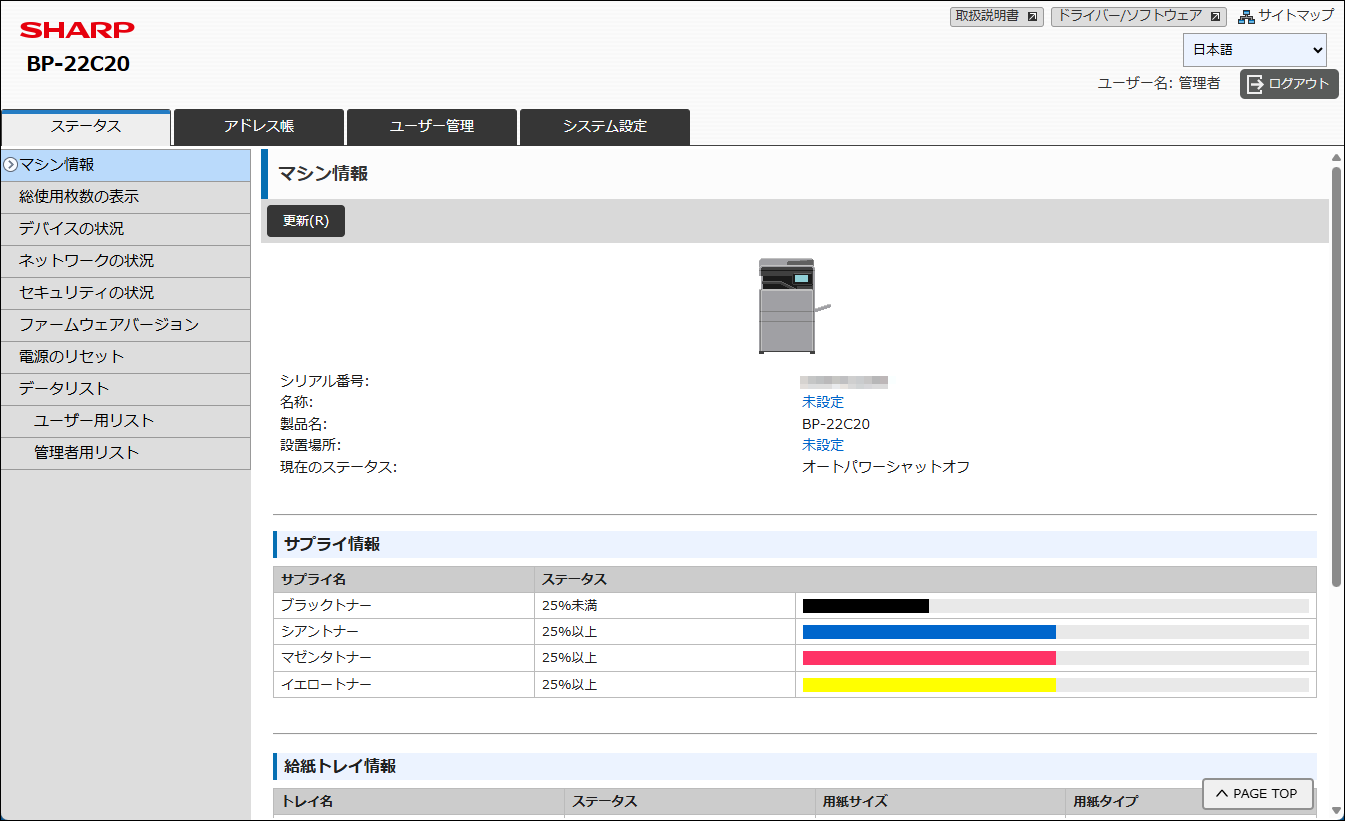The width and height of the screenshot is (1345, 821).
Task: Open the 取扱説明書 manual link
Action: coord(996,16)
